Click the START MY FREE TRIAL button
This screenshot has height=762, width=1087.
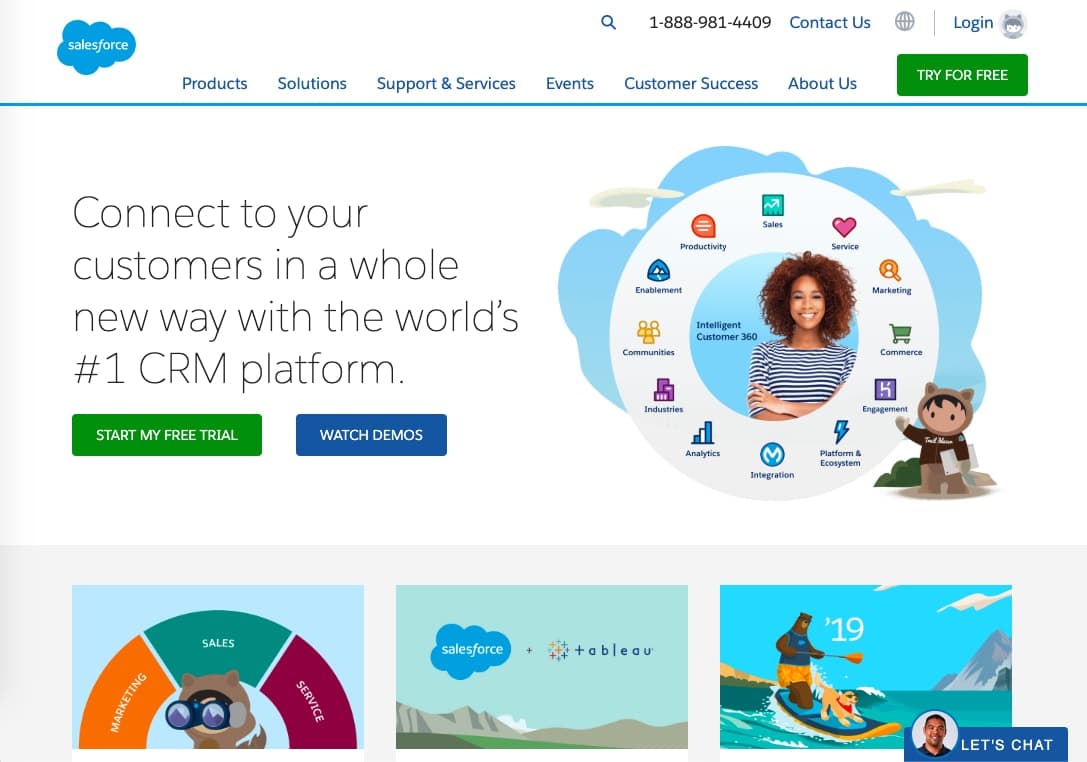click(x=166, y=435)
